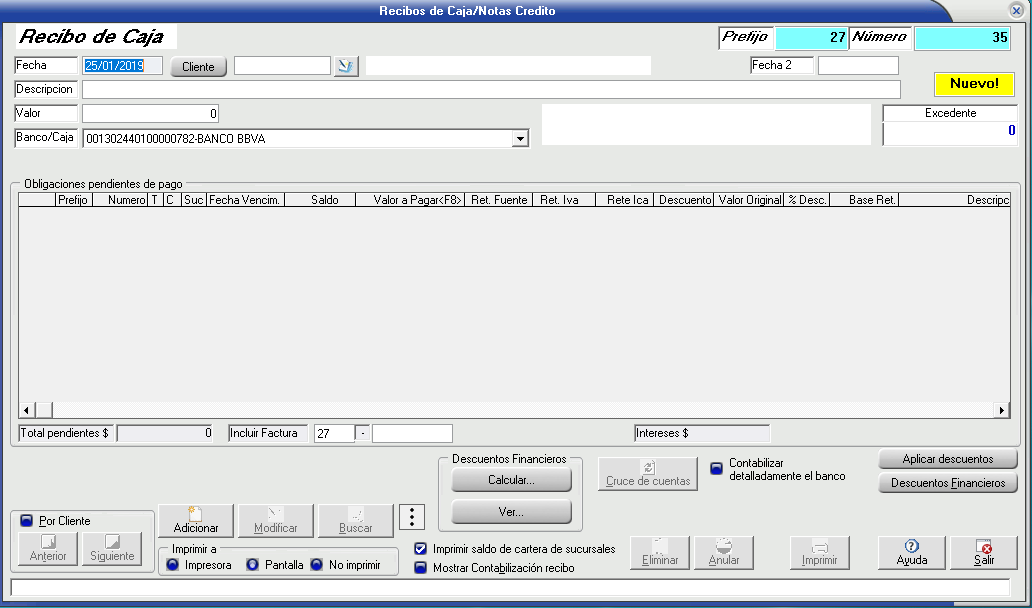Click the Cliente button
1032x608 pixels.
click(199, 67)
